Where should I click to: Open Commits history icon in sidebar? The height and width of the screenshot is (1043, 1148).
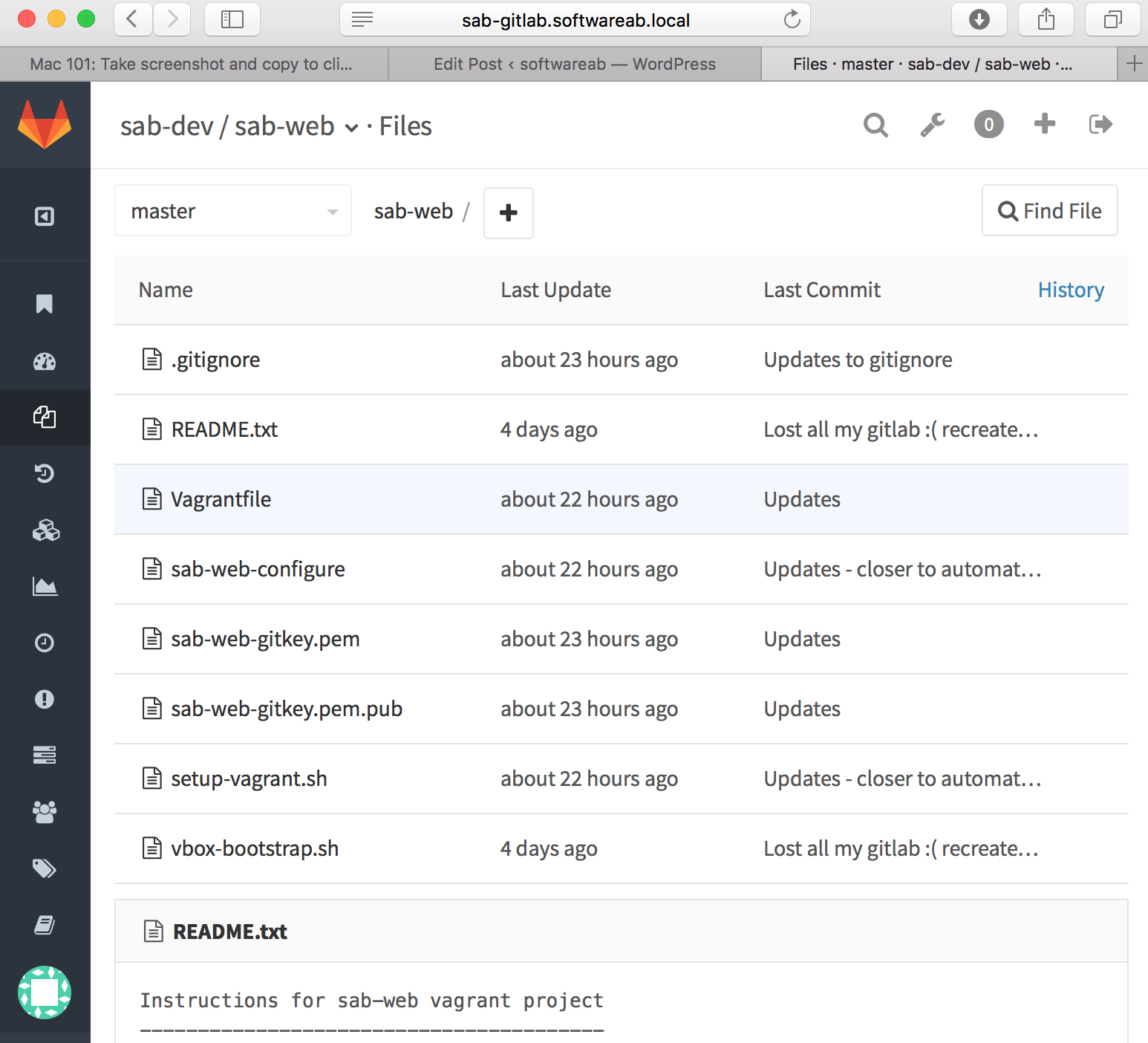click(x=45, y=473)
